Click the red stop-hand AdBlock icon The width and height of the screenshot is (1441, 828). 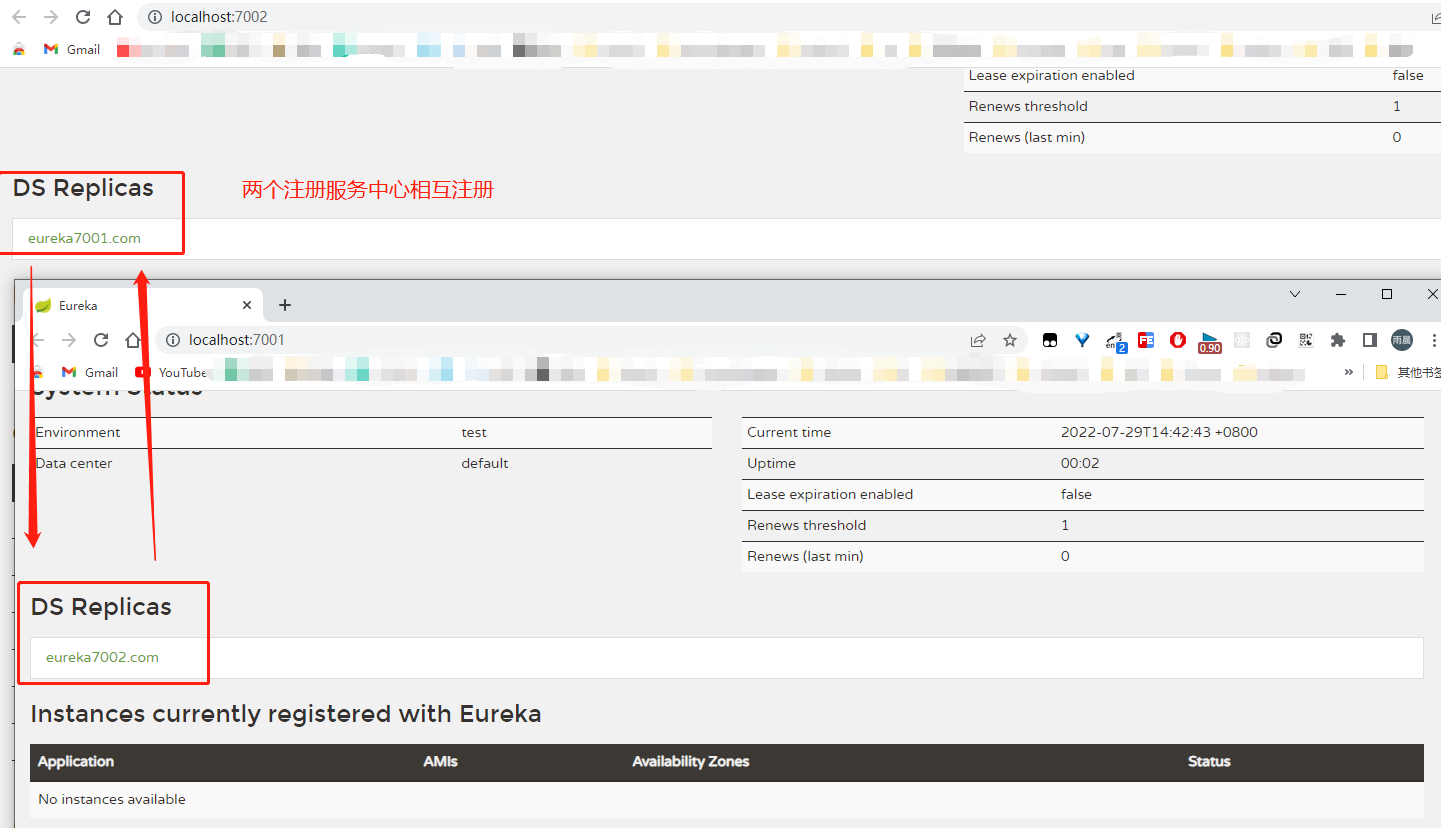1178,340
